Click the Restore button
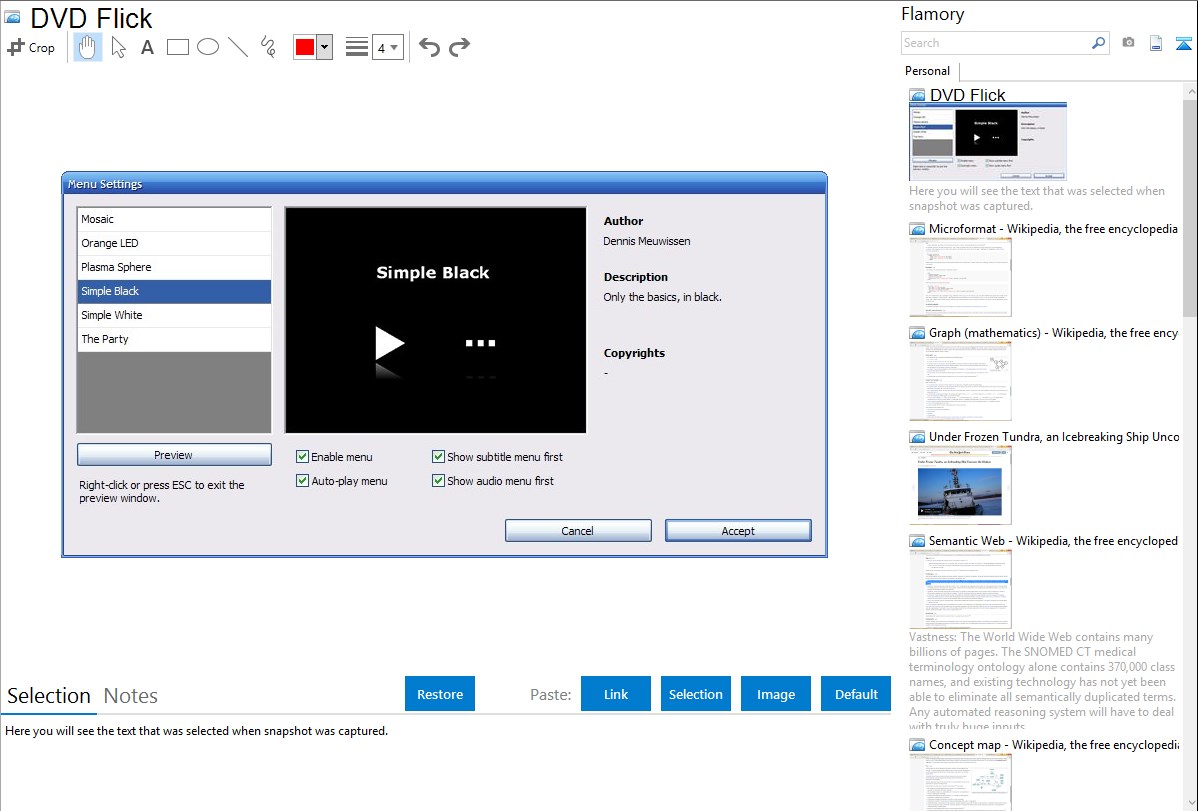This screenshot has height=811, width=1198. [x=440, y=694]
